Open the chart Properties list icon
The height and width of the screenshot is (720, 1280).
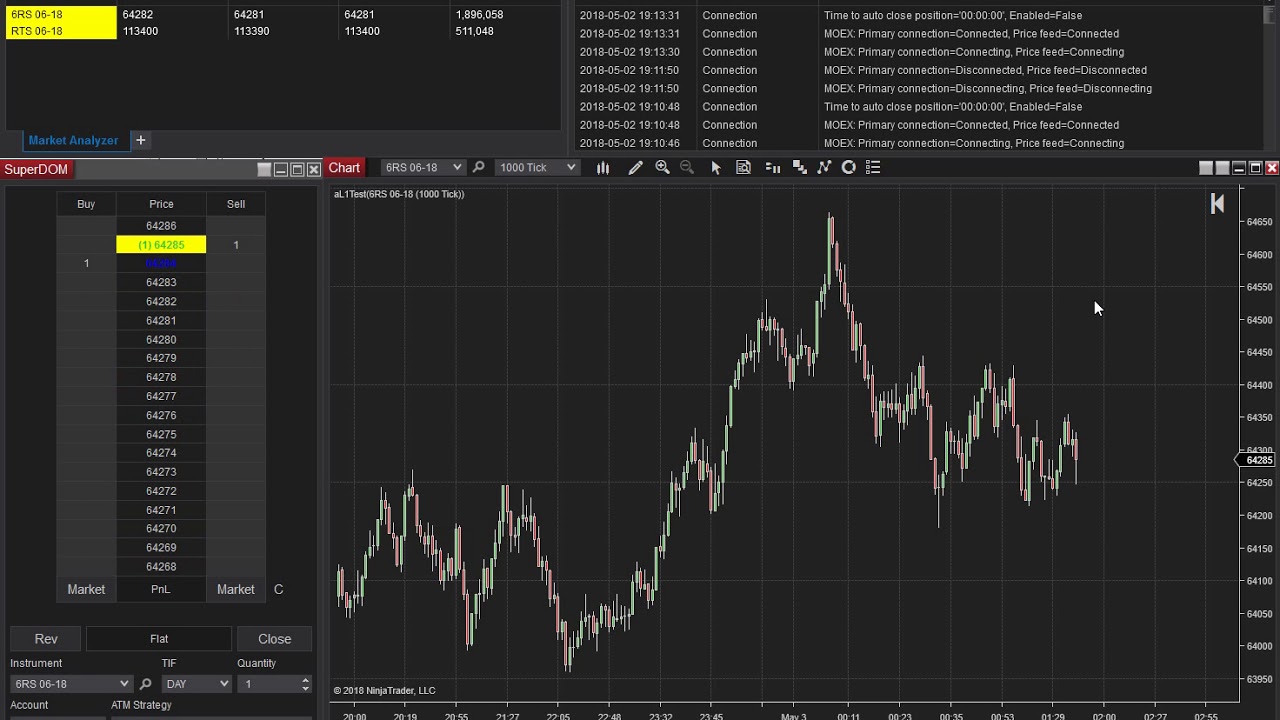point(873,168)
